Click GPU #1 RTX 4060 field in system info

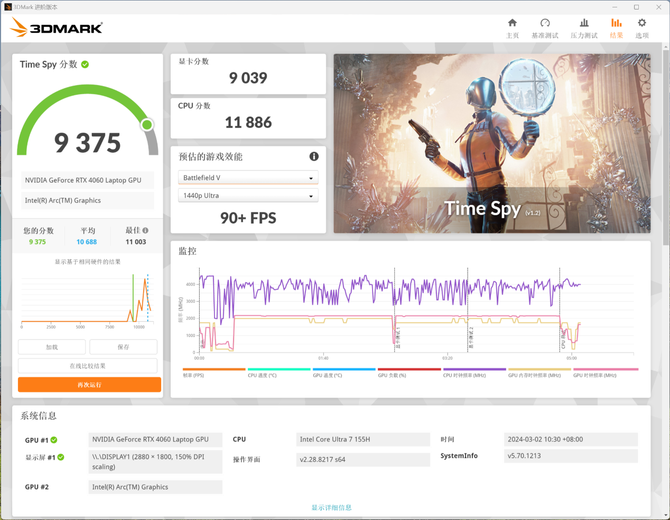[x=156, y=439]
